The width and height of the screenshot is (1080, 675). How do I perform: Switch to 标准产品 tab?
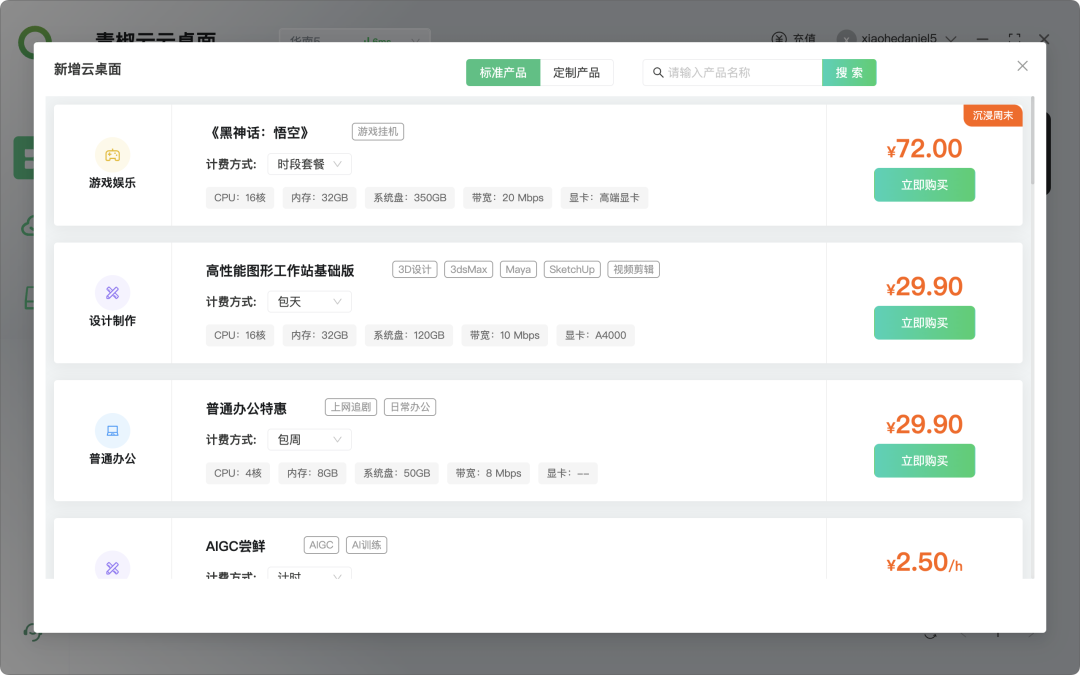(x=503, y=72)
